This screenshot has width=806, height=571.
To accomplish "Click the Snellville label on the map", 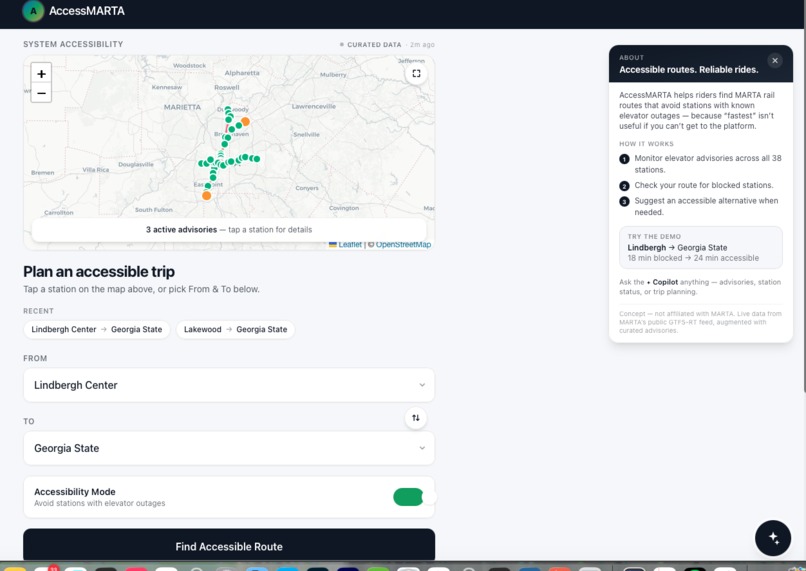I will pos(306,135).
